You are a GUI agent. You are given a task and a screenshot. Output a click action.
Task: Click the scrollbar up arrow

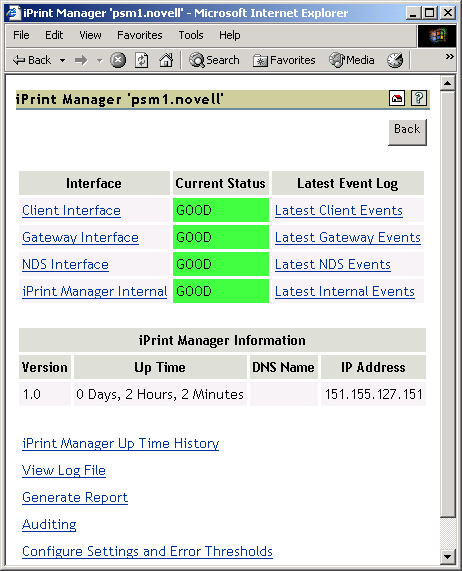point(447,84)
